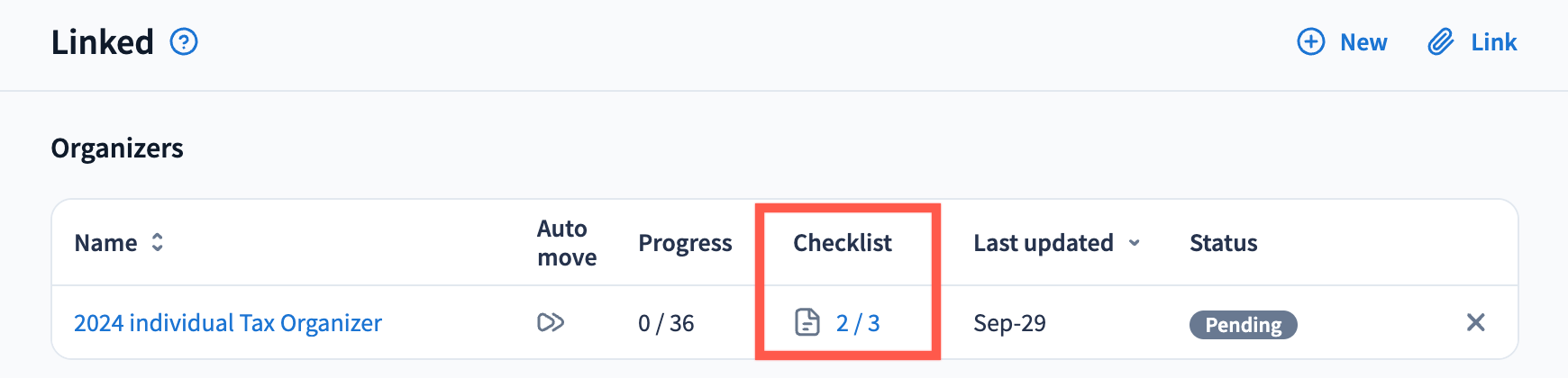This screenshot has width=1568, height=378.
Task: Click the Sep-29 last updated date
Action: point(1009,323)
